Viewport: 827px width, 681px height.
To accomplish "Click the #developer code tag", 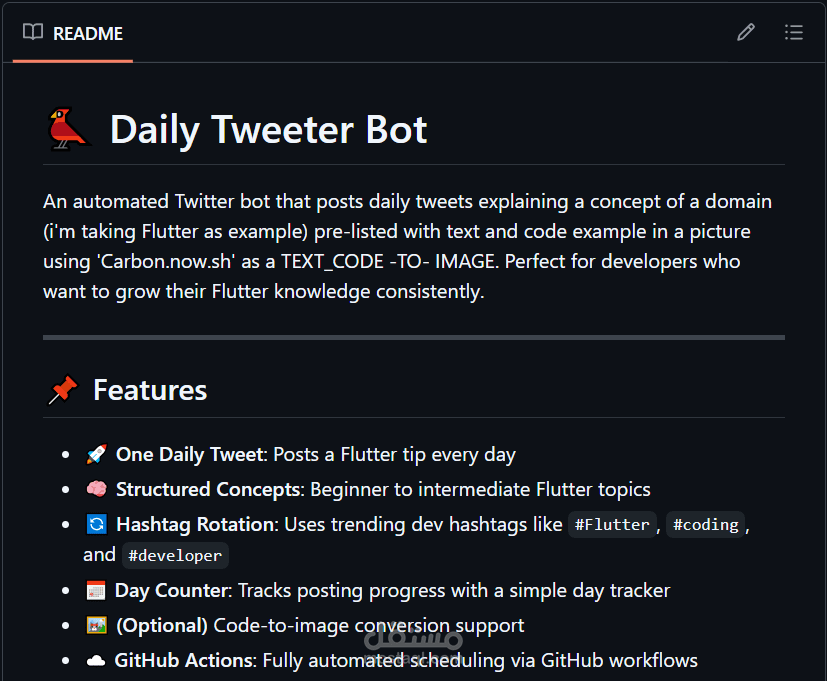I will [175, 555].
